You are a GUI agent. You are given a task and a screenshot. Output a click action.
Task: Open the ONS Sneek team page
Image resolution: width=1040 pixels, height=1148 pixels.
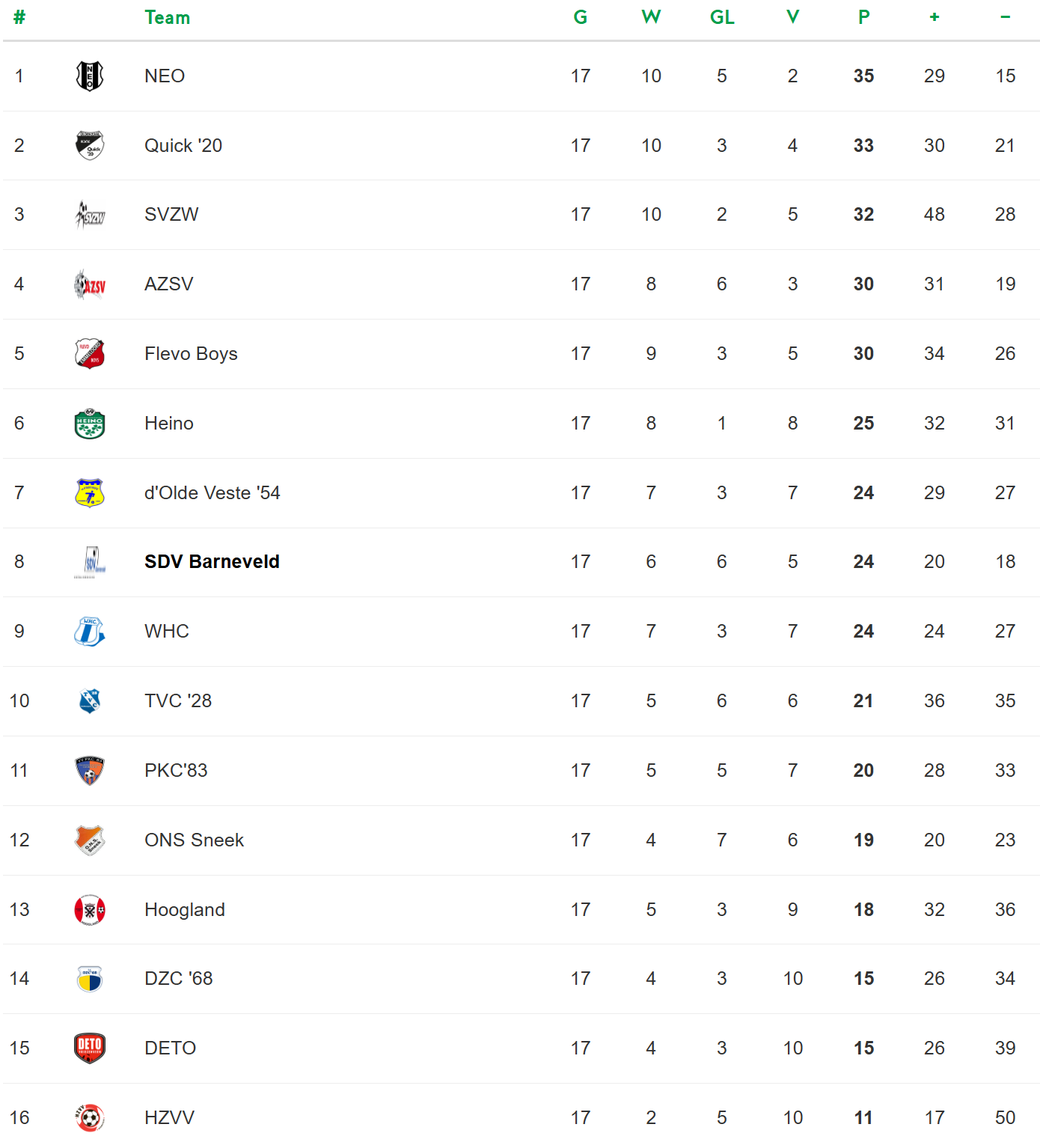pos(194,840)
